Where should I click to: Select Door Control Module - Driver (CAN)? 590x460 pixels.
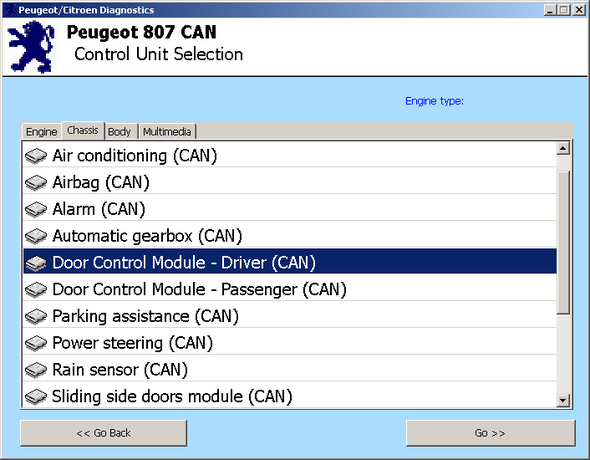(290, 261)
